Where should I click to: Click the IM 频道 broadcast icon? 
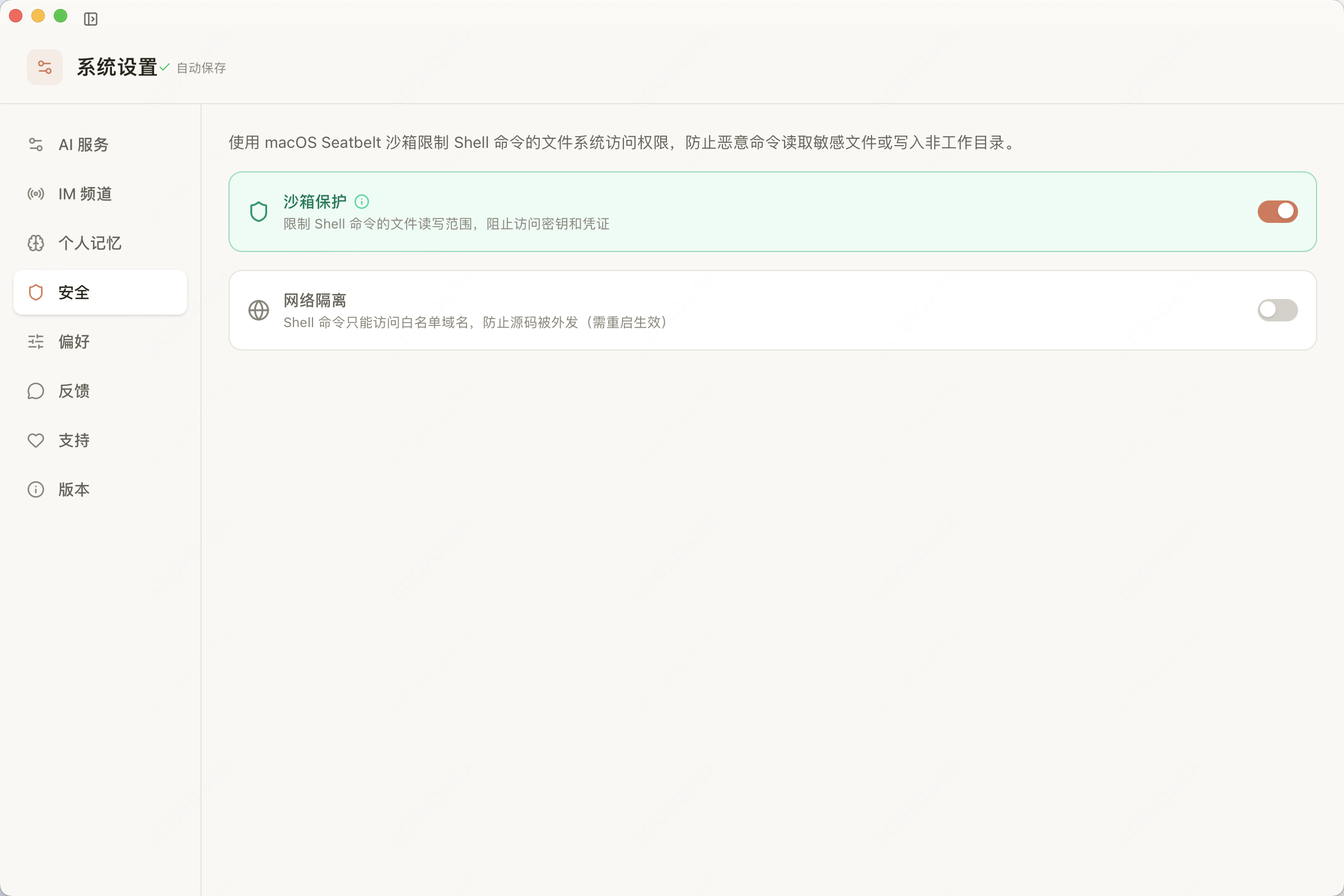pos(35,194)
